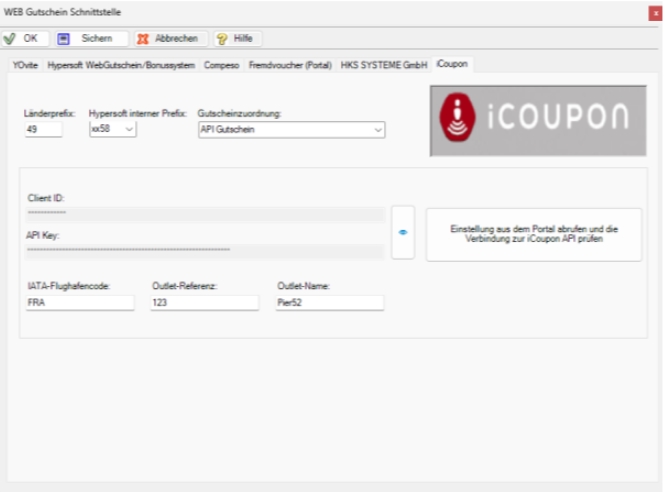The height and width of the screenshot is (492, 665).
Task: Open Hilfe help from the toolbar
Action: 235,39
